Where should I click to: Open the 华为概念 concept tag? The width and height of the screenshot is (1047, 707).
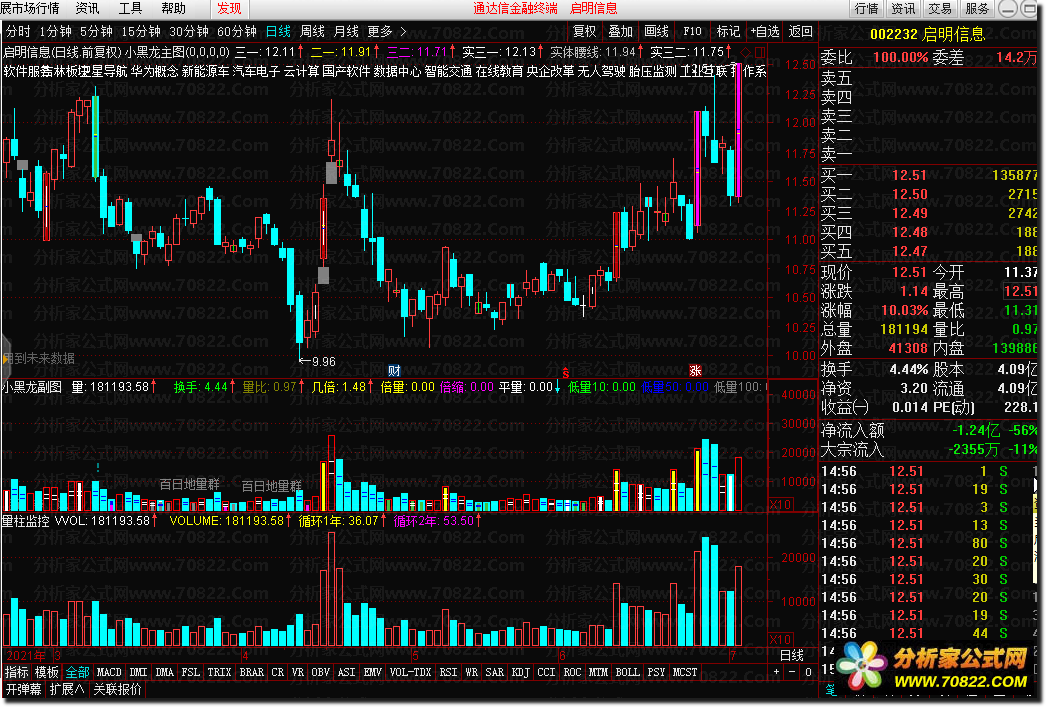(x=154, y=71)
